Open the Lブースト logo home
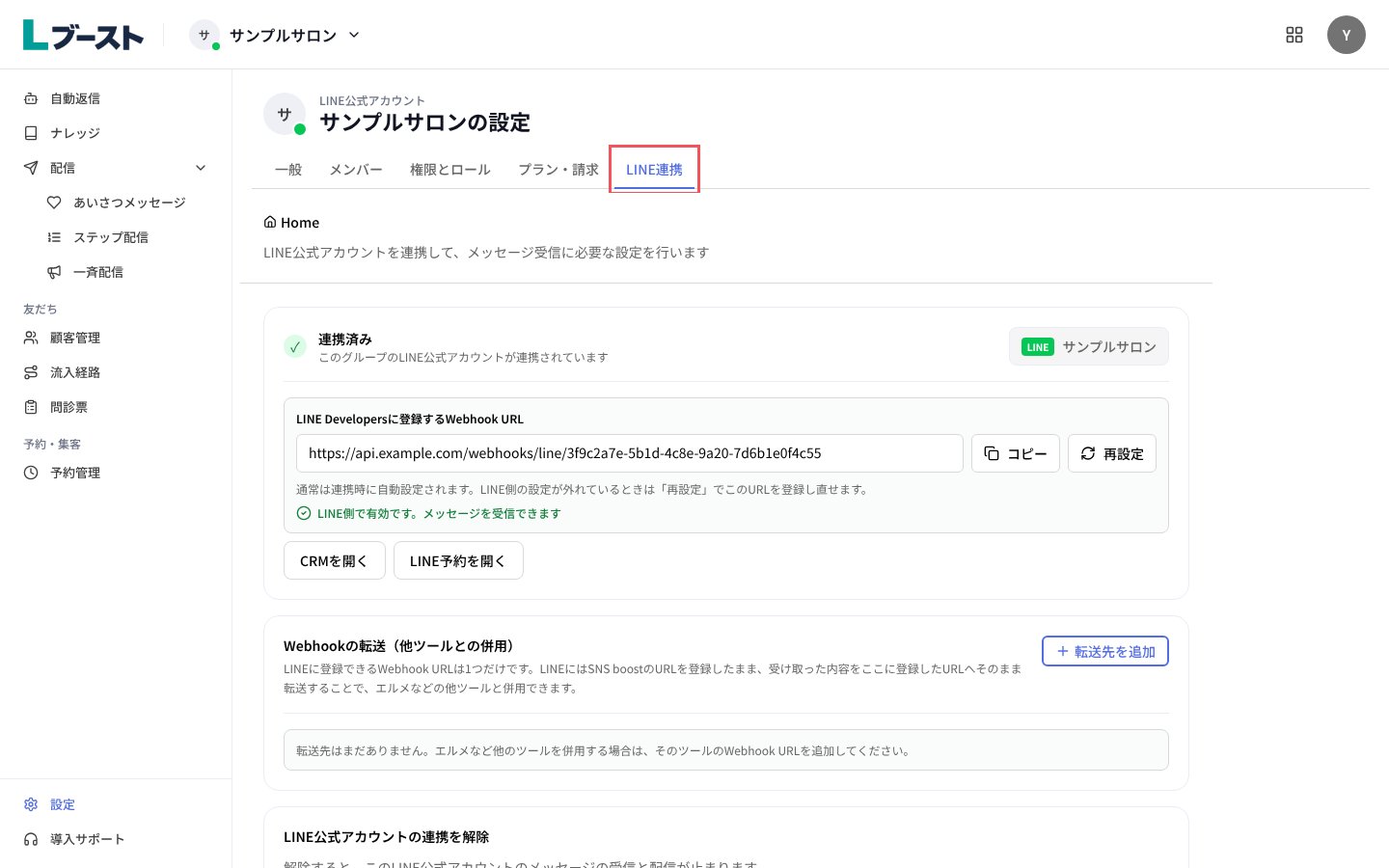1389x868 pixels. click(x=83, y=35)
